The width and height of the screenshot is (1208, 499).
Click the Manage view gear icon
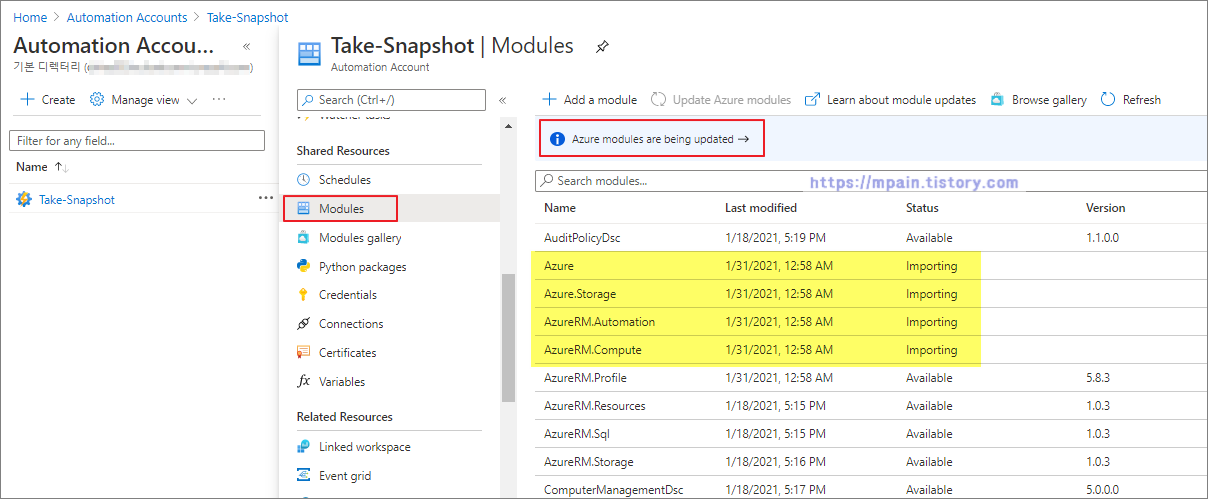97,99
